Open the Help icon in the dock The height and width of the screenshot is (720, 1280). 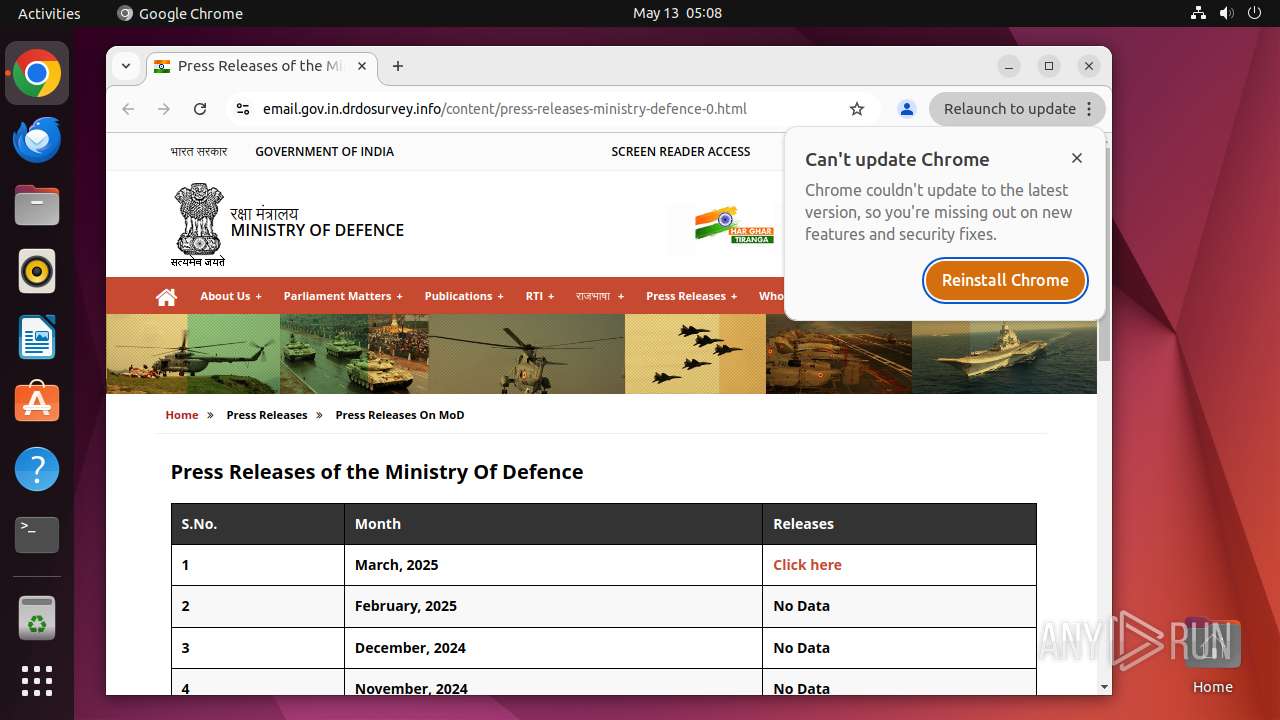[x=37, y=468]
